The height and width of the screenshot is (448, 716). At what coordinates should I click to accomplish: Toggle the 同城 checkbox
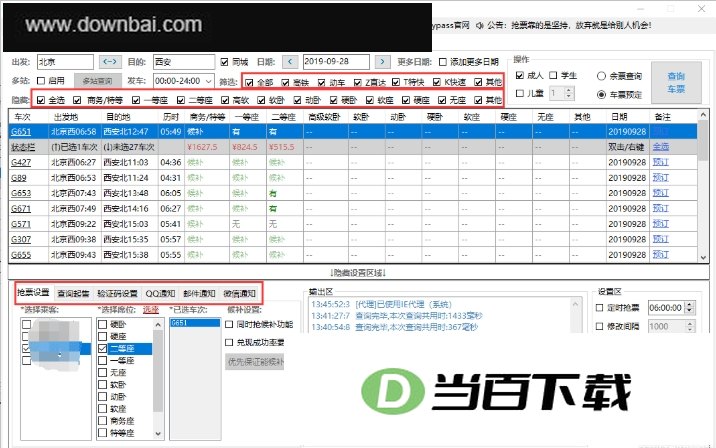tap(224, 62)
